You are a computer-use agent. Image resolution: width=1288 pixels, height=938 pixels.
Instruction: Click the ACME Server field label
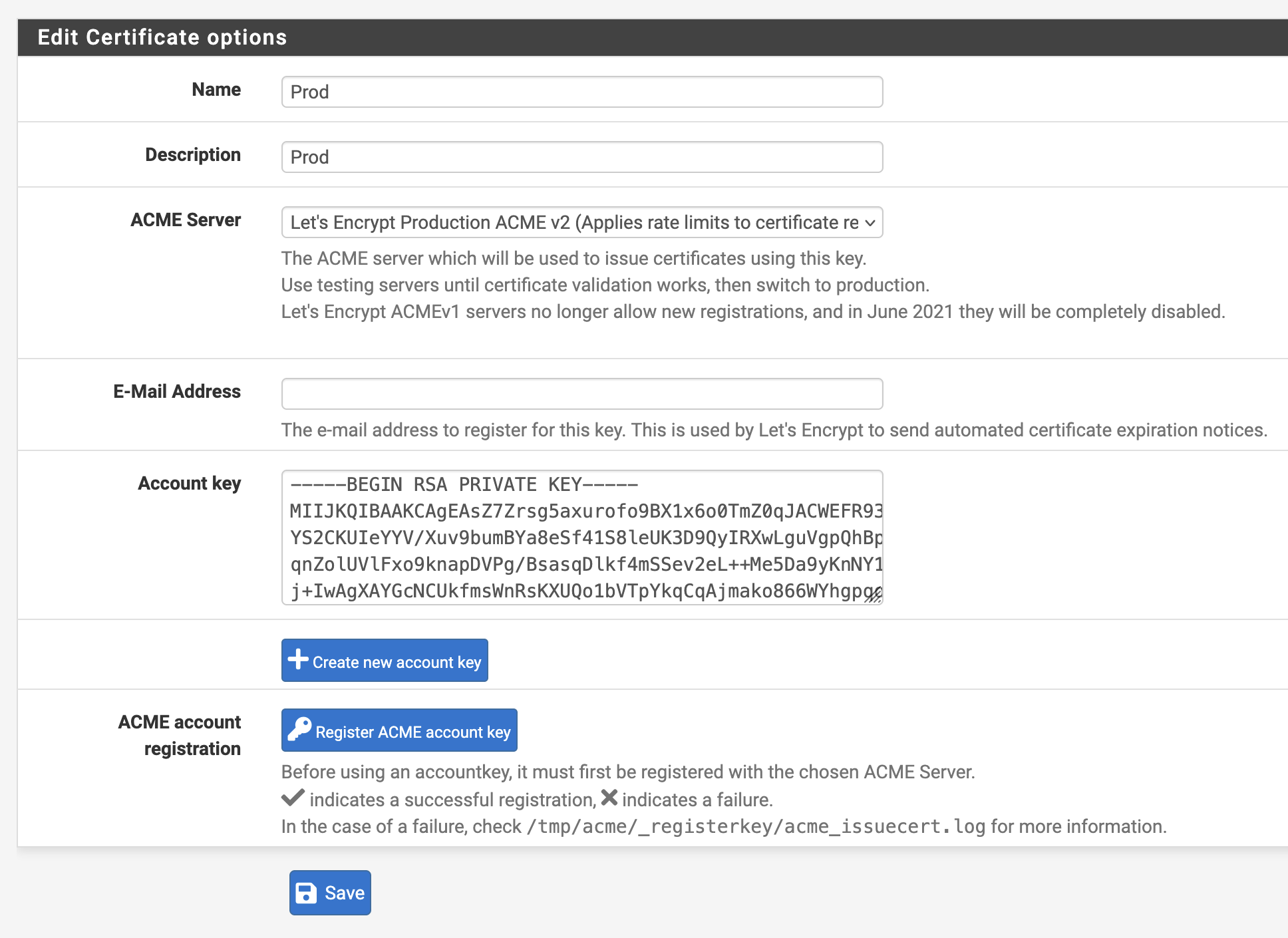[186, 220]
